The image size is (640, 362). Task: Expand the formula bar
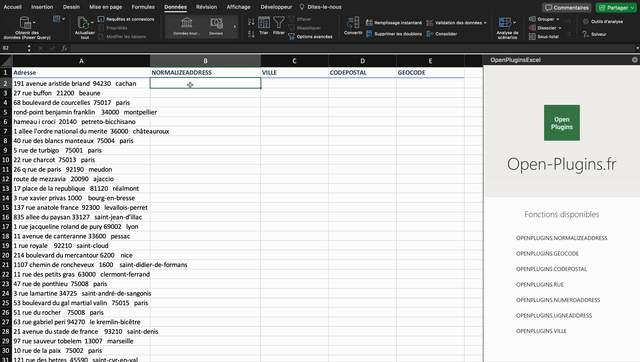pyautogui.click(x=637, y=48)
